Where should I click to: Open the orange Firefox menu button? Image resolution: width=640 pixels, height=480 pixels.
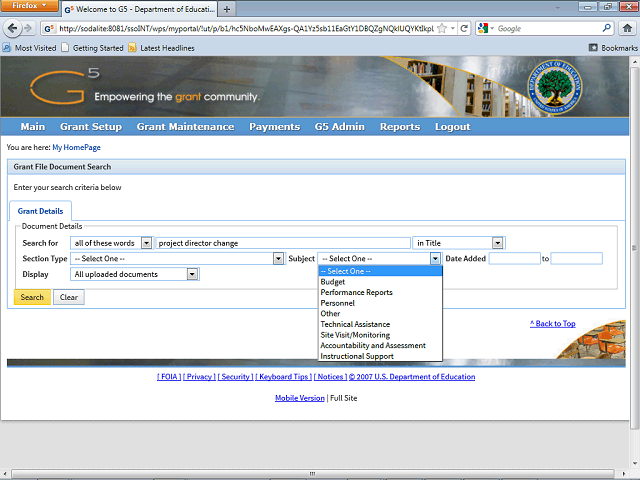tap(29, 5)
